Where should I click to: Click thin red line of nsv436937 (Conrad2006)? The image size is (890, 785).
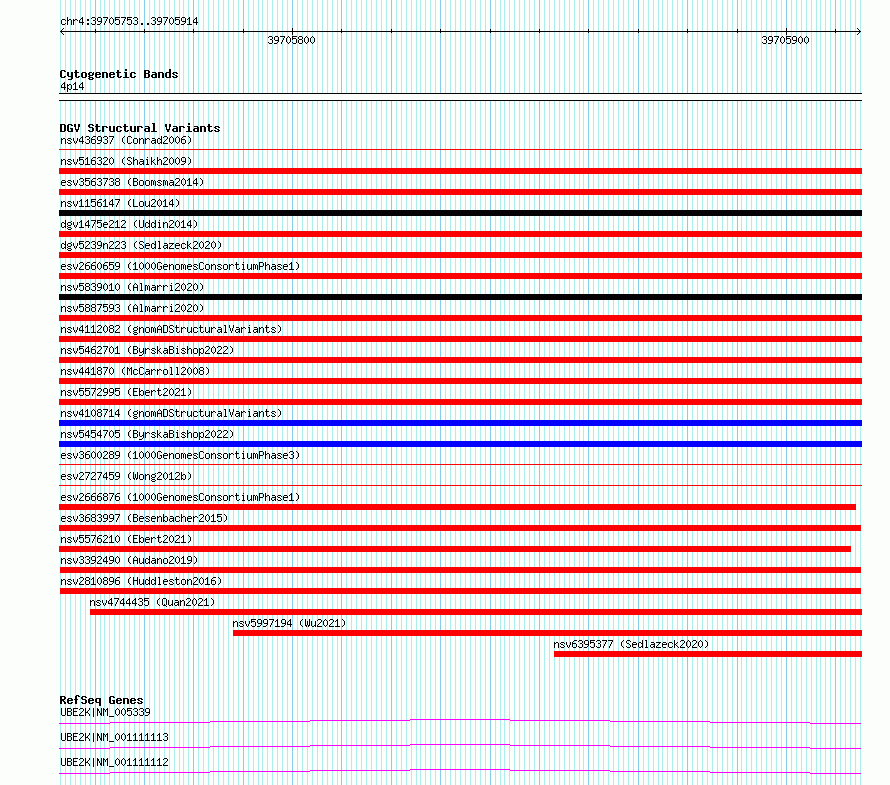(460, 150)
